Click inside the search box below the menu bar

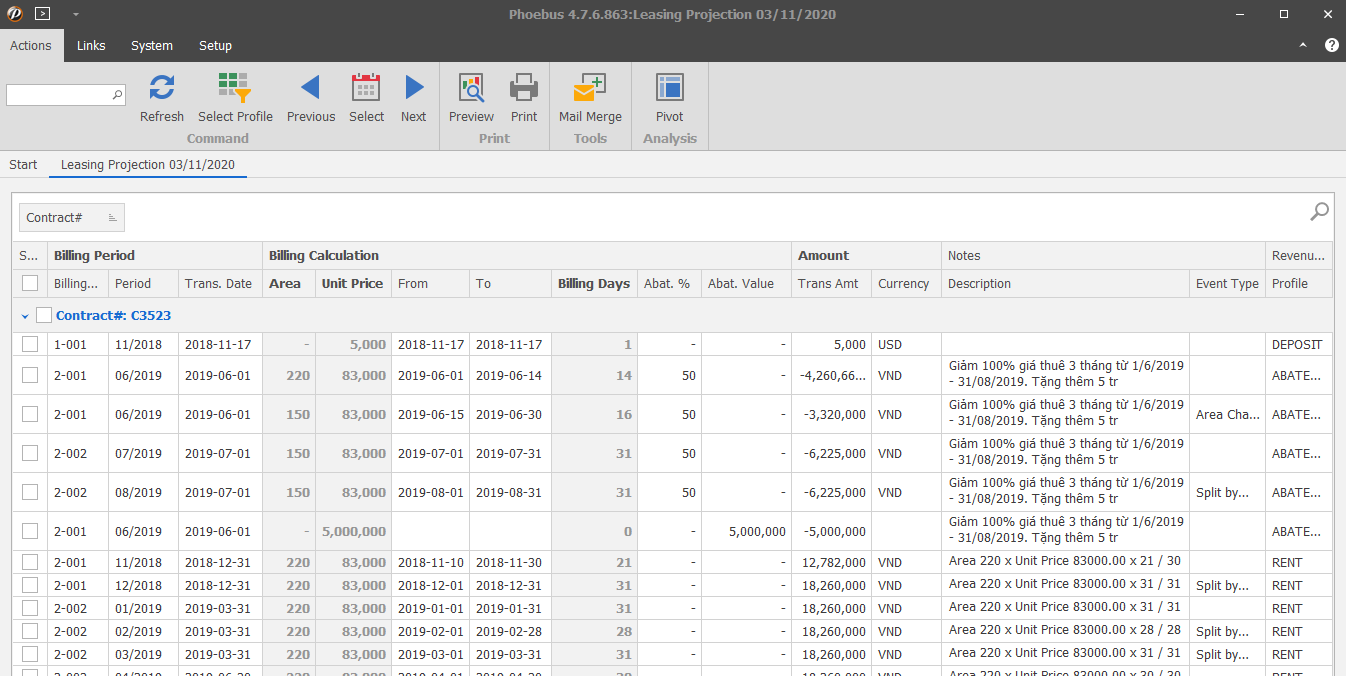[60, 93]
